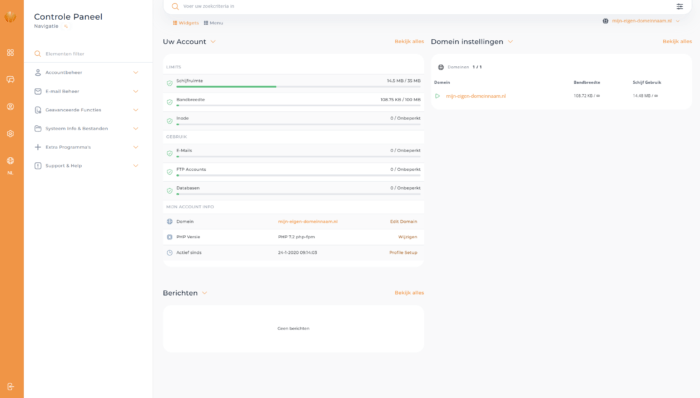Screen dimensions: 700x398
Task: Click the folder icon beside Systeem Info & Bestanden
Action: (x=38, y=129)
